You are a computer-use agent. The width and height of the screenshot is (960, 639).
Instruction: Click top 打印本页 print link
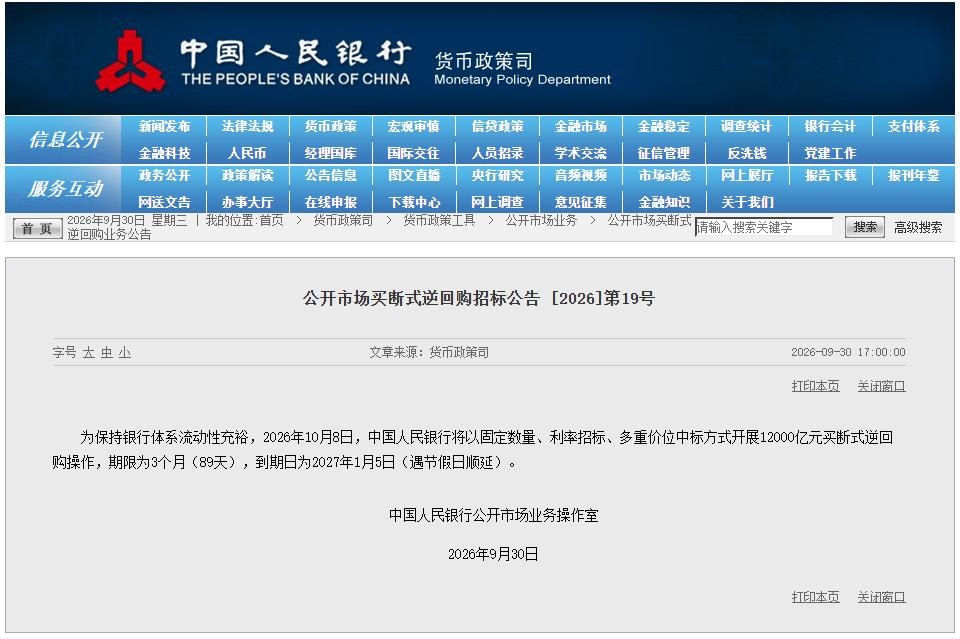tap(815, 386)
